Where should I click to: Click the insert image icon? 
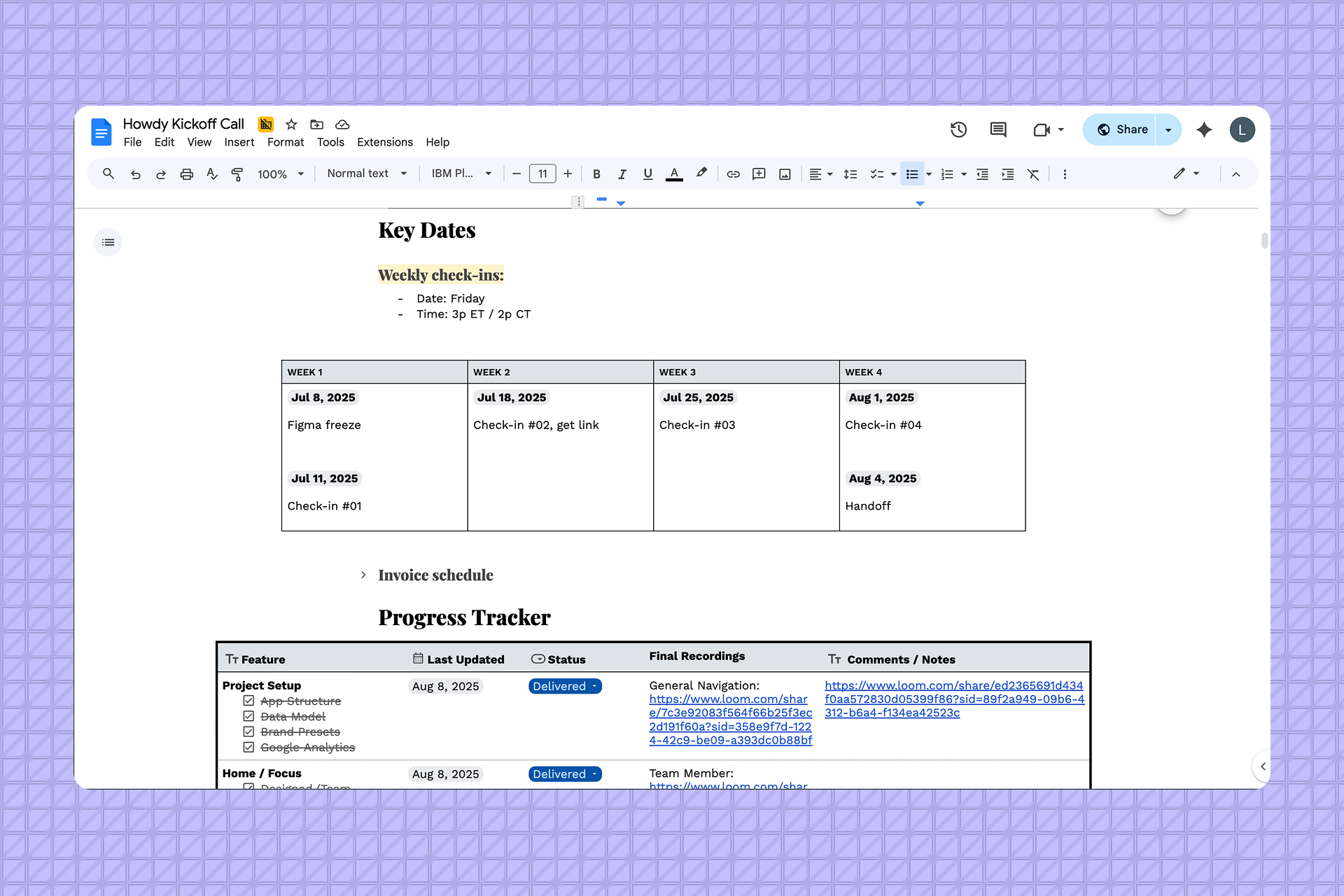[x=785, y=174]
